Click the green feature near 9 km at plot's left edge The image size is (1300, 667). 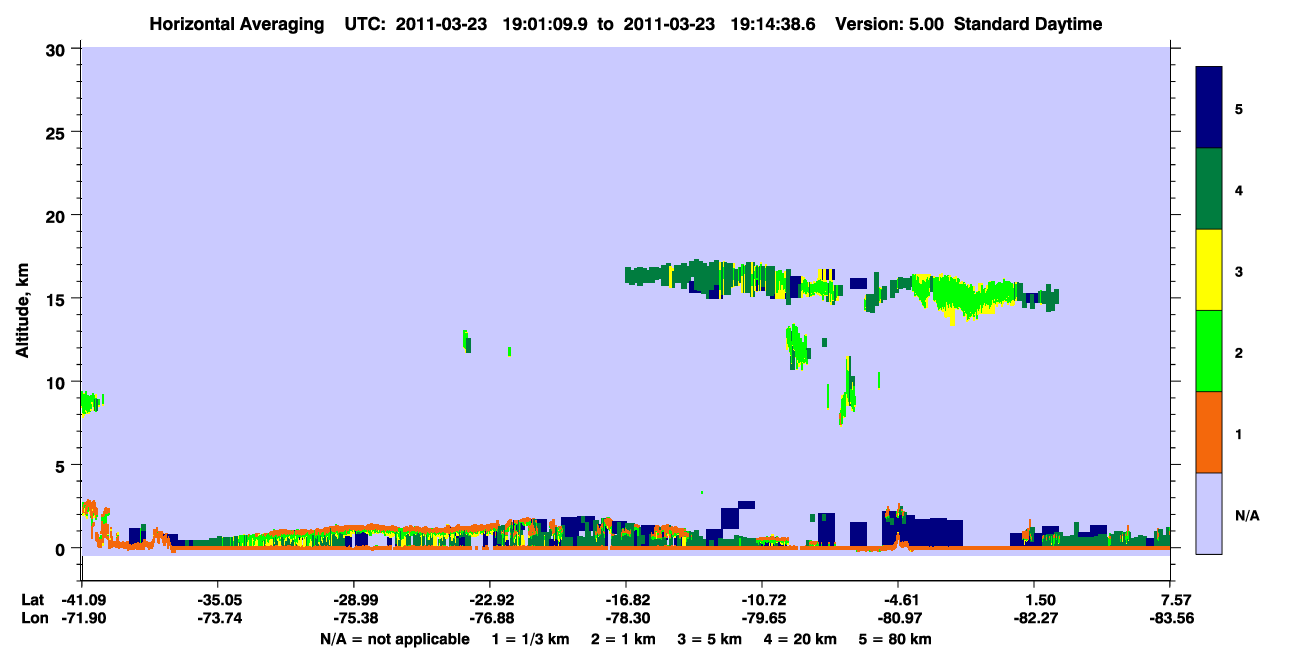pos(91,402)
